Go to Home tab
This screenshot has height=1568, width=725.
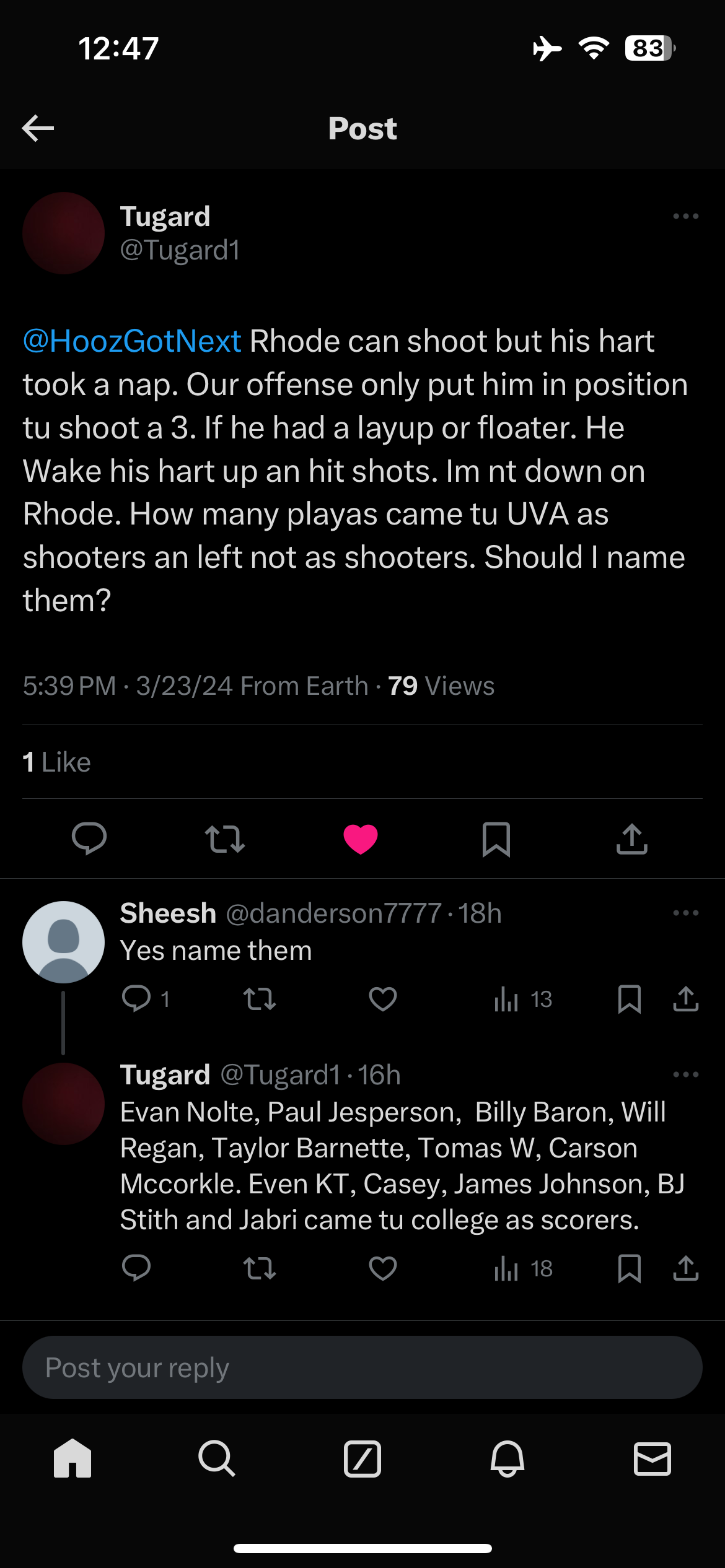pyautogui.click(x=72, y=1458)
